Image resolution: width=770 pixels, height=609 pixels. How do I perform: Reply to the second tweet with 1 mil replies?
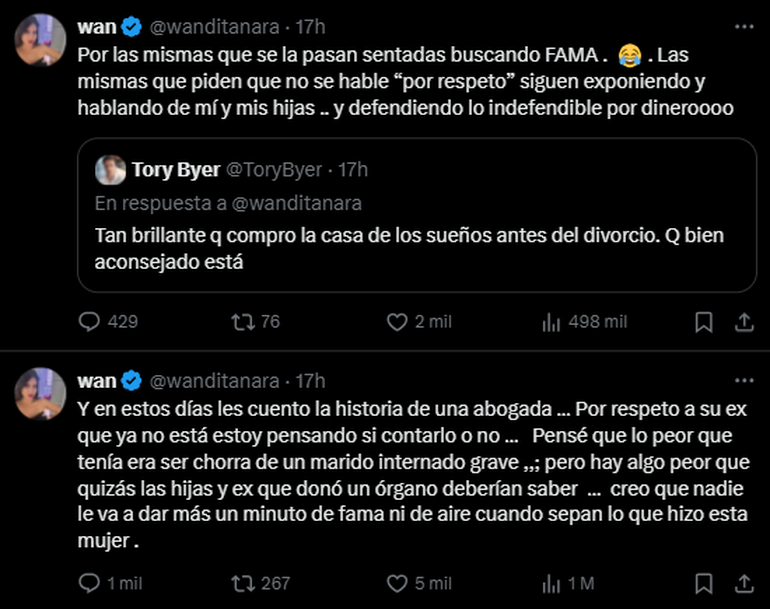coord(90,583)
